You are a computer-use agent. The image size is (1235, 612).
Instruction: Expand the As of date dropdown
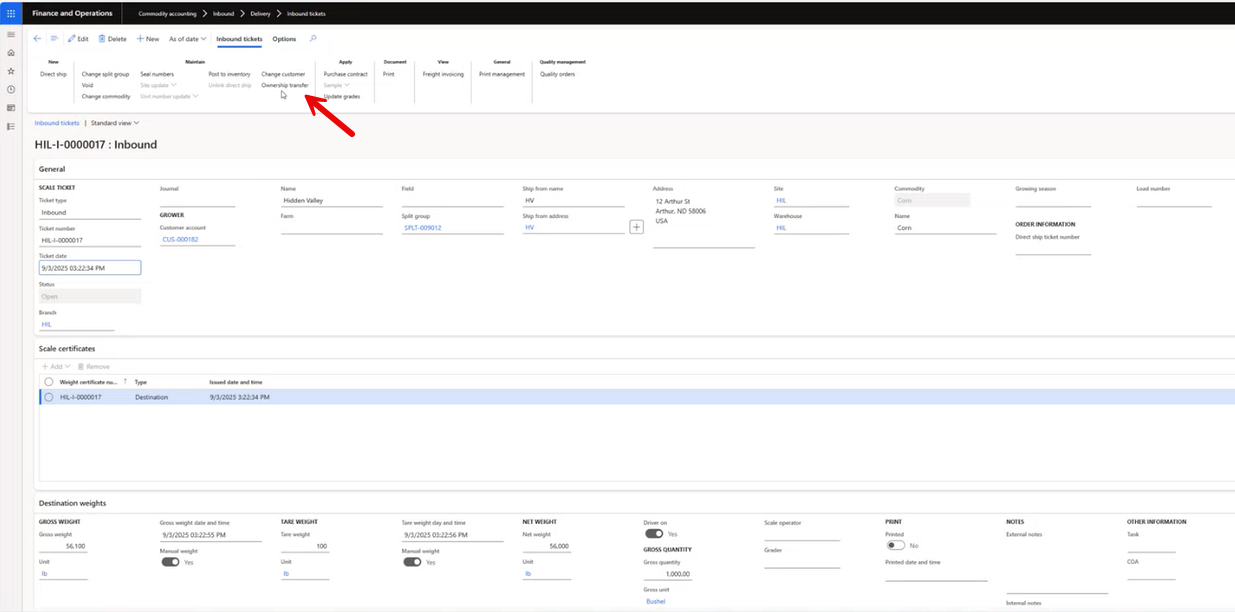[187, 39]
